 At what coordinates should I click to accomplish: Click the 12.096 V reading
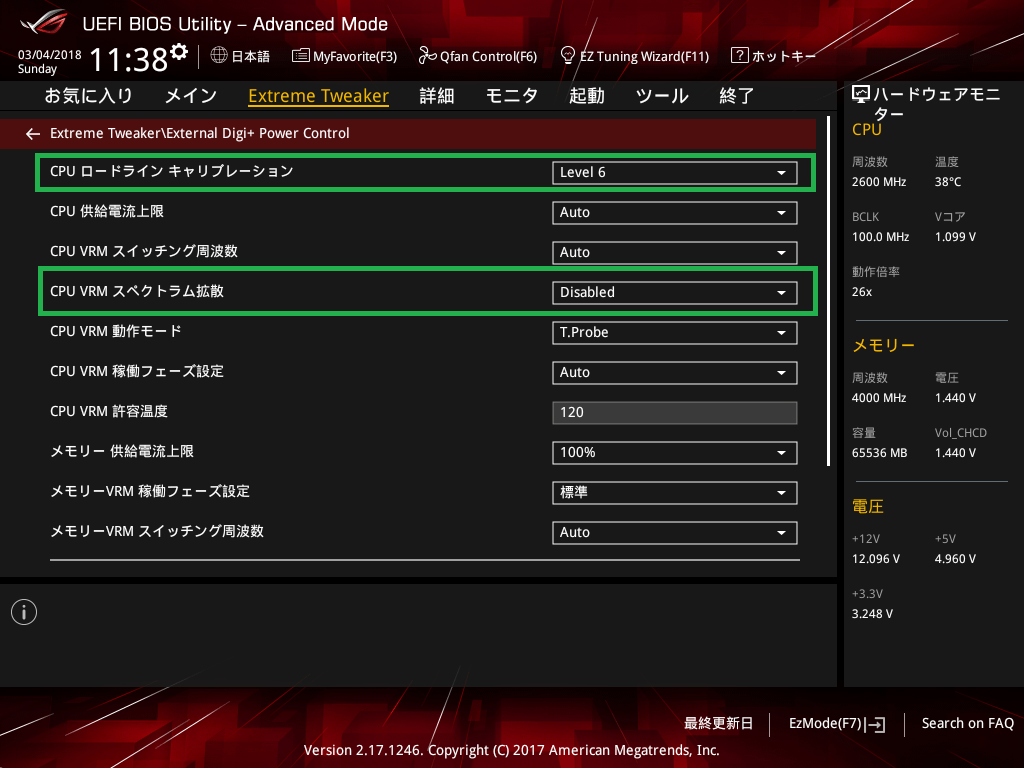pyautogui.click(x=876, y=559)
